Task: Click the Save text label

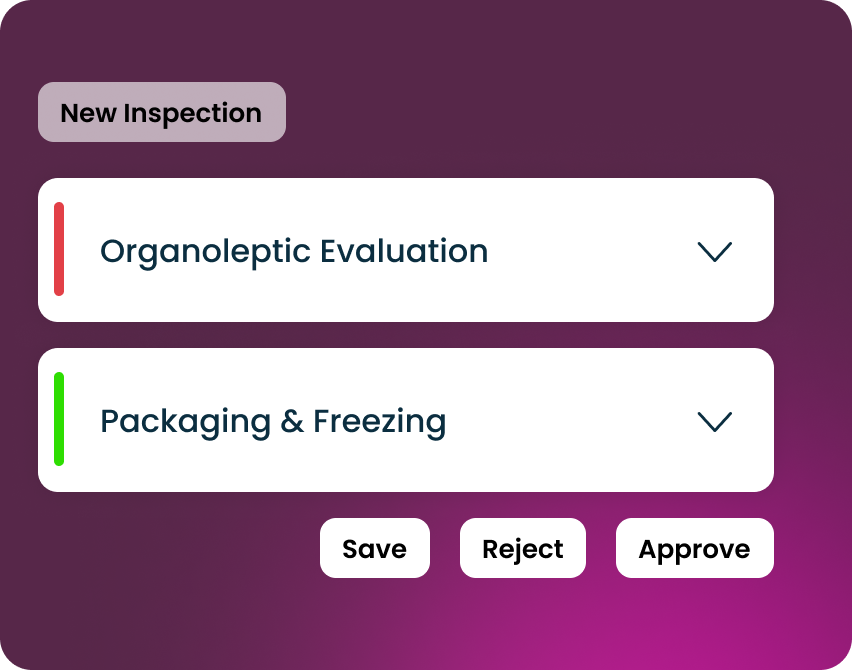Action: [374, 549]
